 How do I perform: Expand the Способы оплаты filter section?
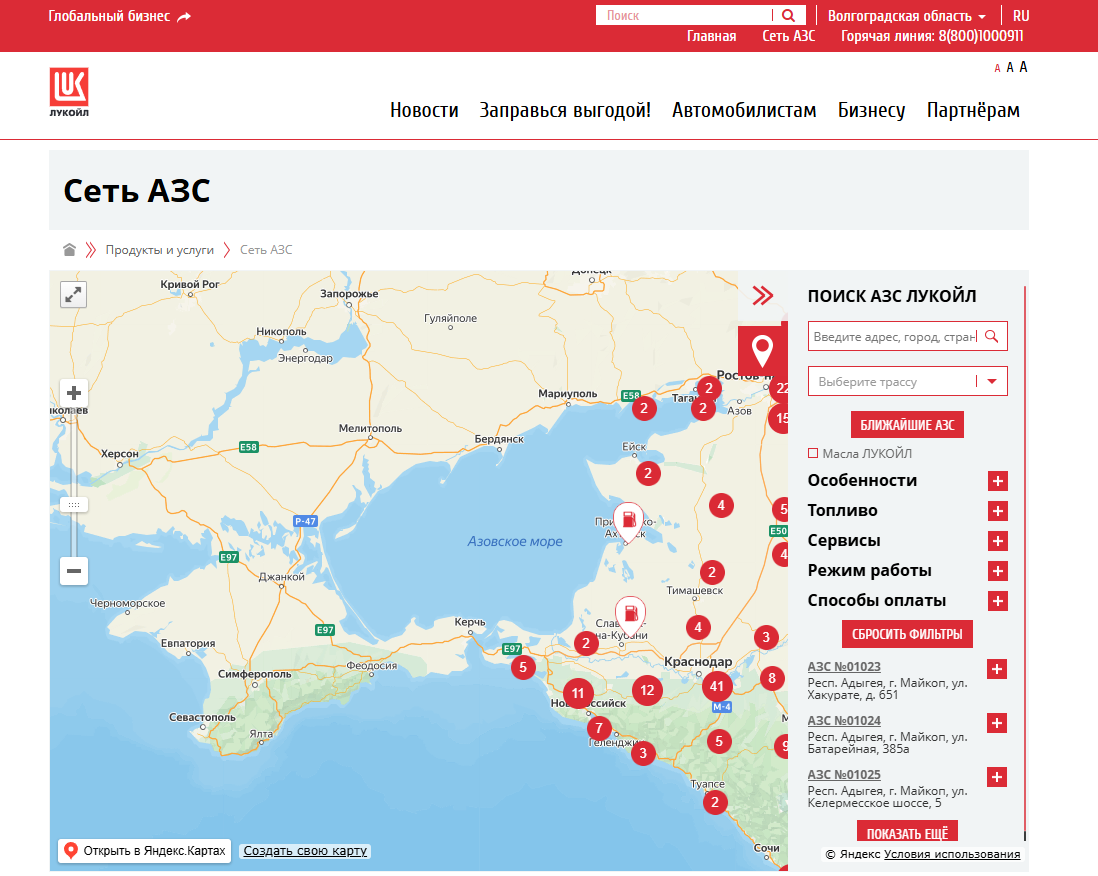(x=998, y=601)
